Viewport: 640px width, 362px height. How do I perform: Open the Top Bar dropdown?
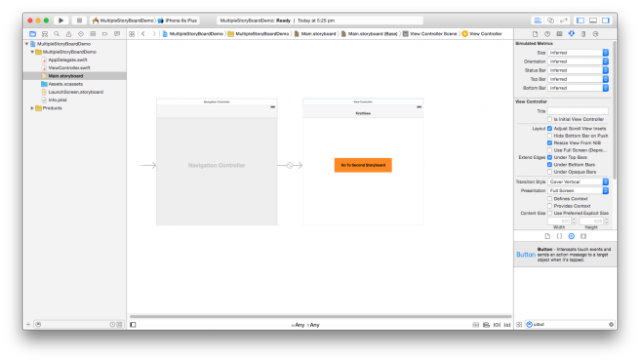[578, 79]
